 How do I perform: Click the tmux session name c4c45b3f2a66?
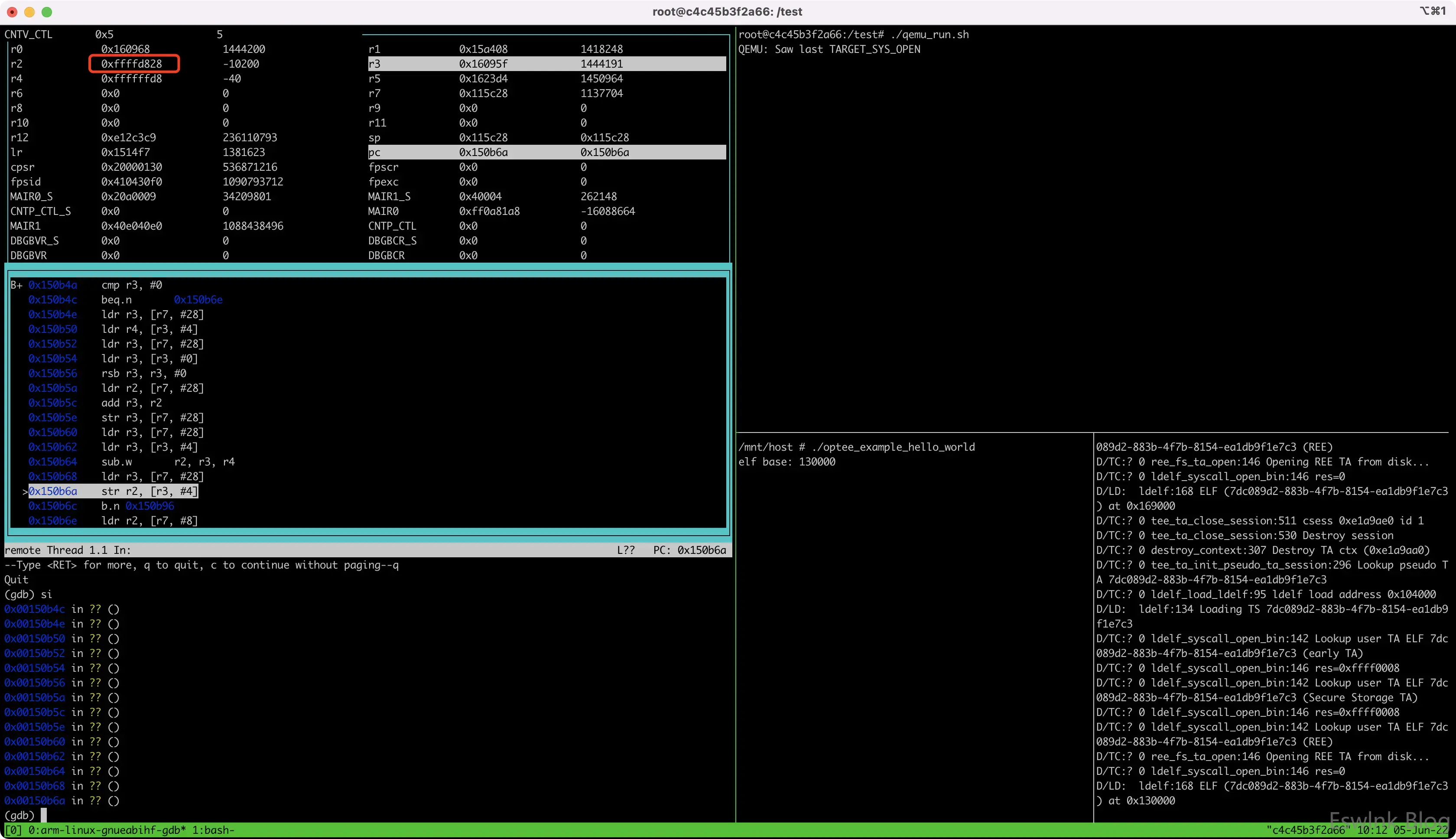1308,830
